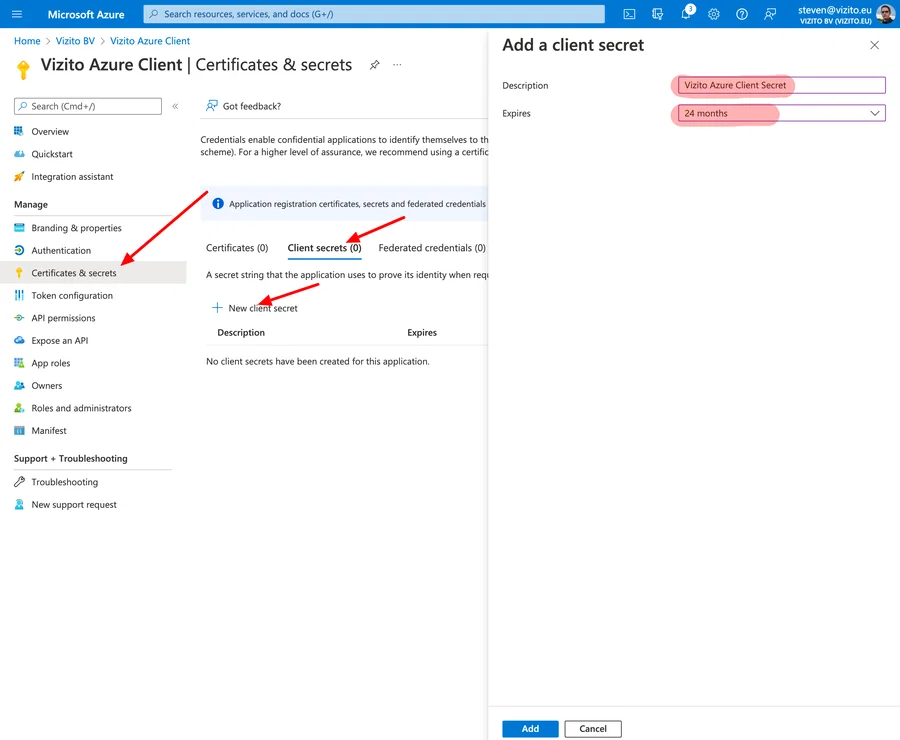The height and width of the screenshot is (740, 900).
Task: Select Token configuration in the sidebar
Action: (x=71, y=295)
